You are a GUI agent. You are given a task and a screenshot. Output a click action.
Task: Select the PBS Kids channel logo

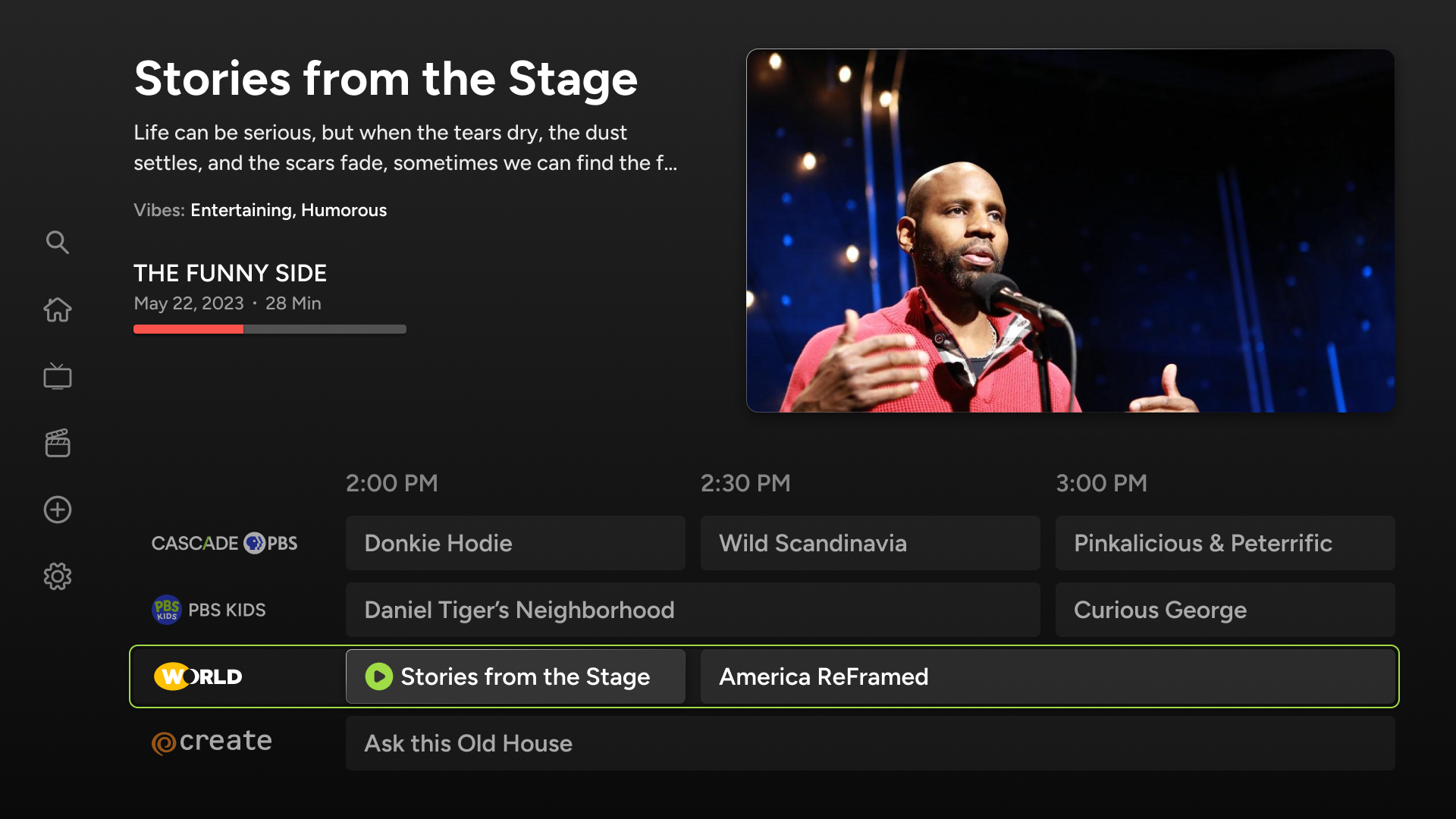coord(209,610)
